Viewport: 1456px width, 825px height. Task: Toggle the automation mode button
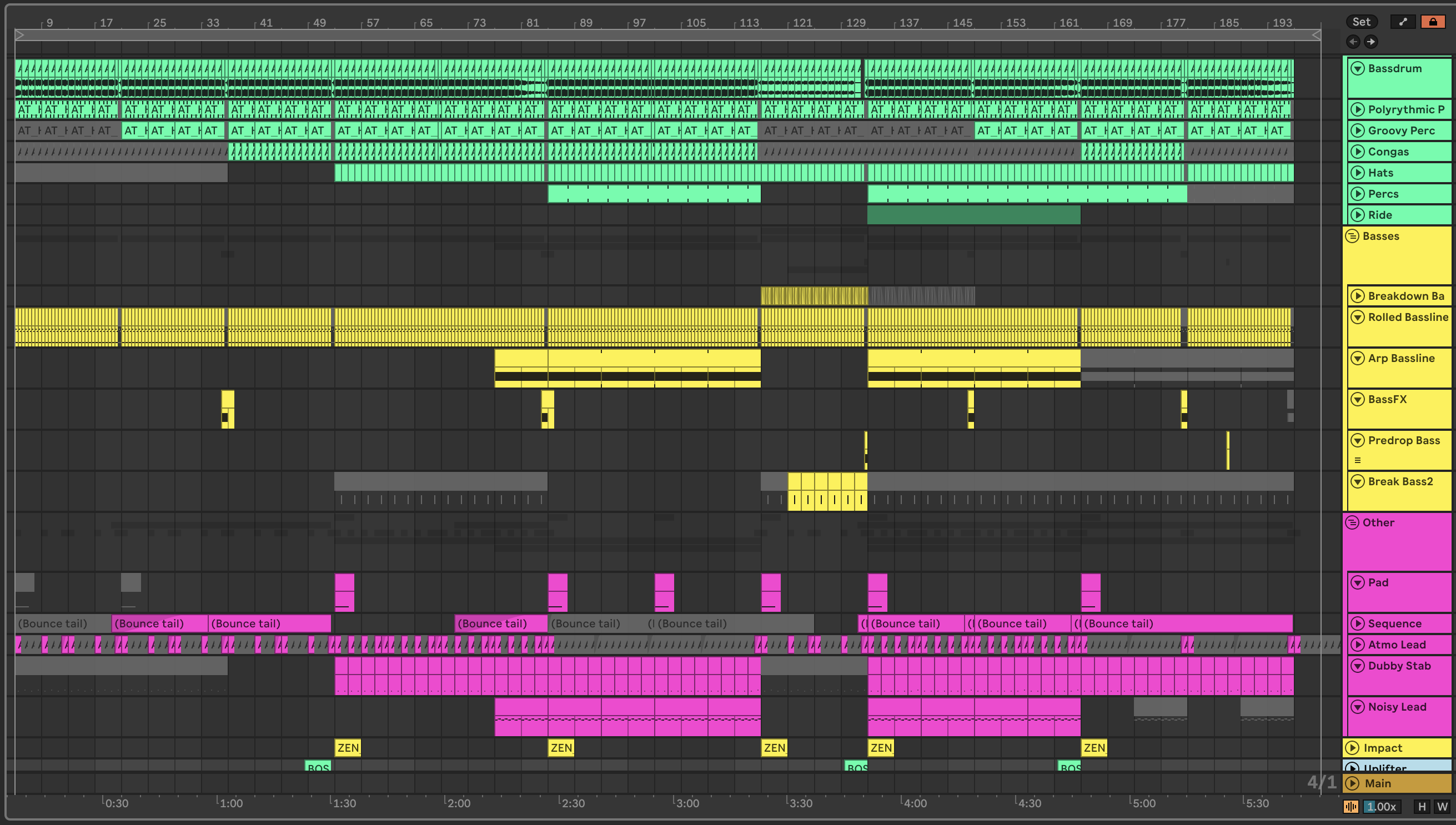[1403, 22]
